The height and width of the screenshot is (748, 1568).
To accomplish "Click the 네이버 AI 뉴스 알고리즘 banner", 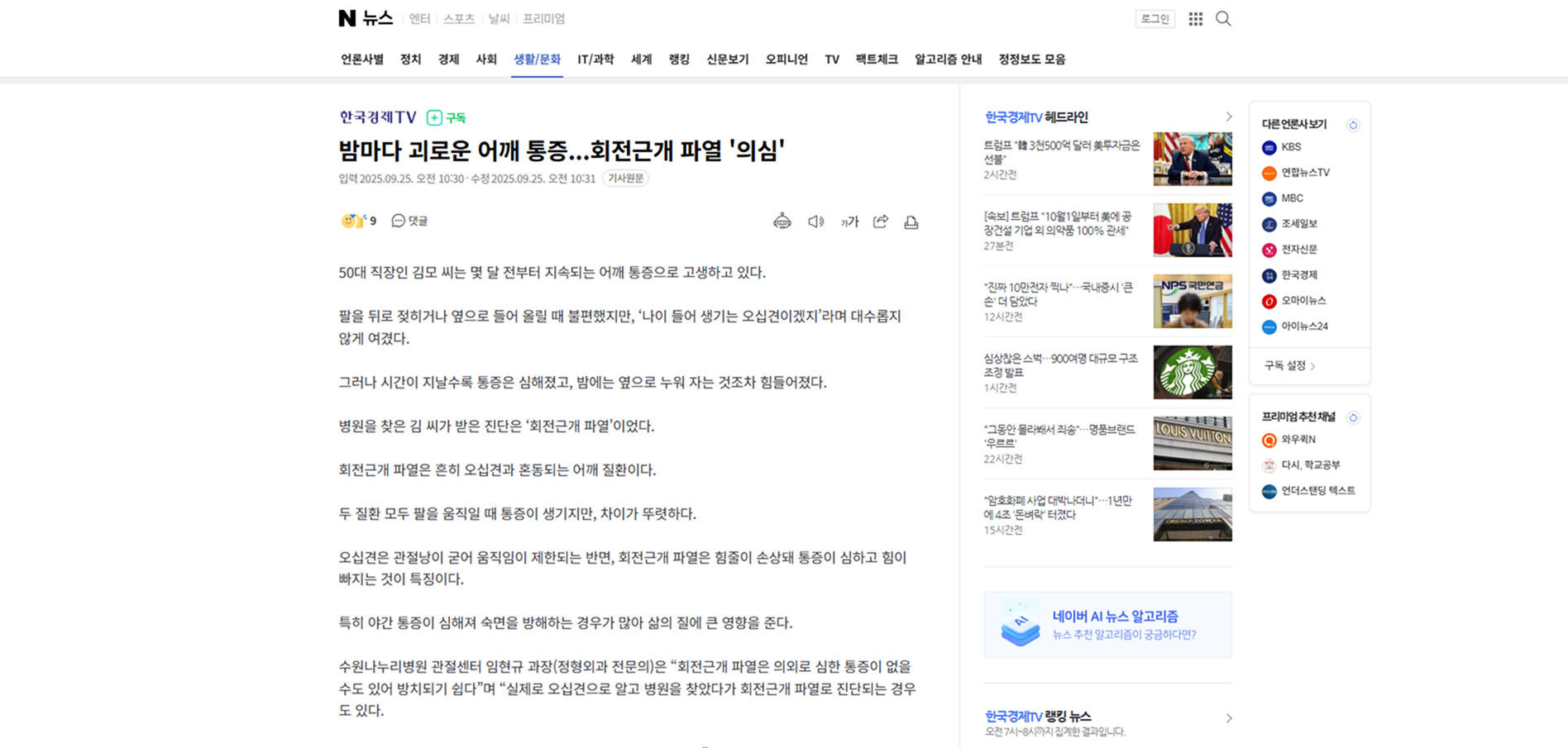I will point(1107,625).
